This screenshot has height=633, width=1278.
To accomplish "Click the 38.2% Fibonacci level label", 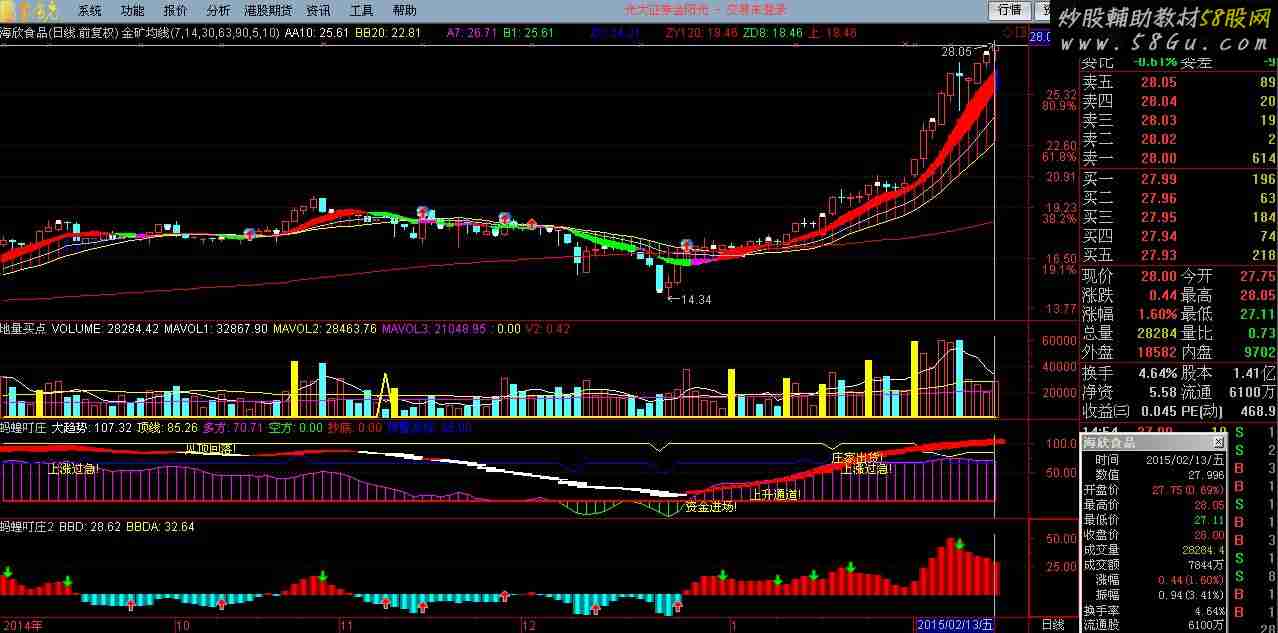I will pos(1059,218).
